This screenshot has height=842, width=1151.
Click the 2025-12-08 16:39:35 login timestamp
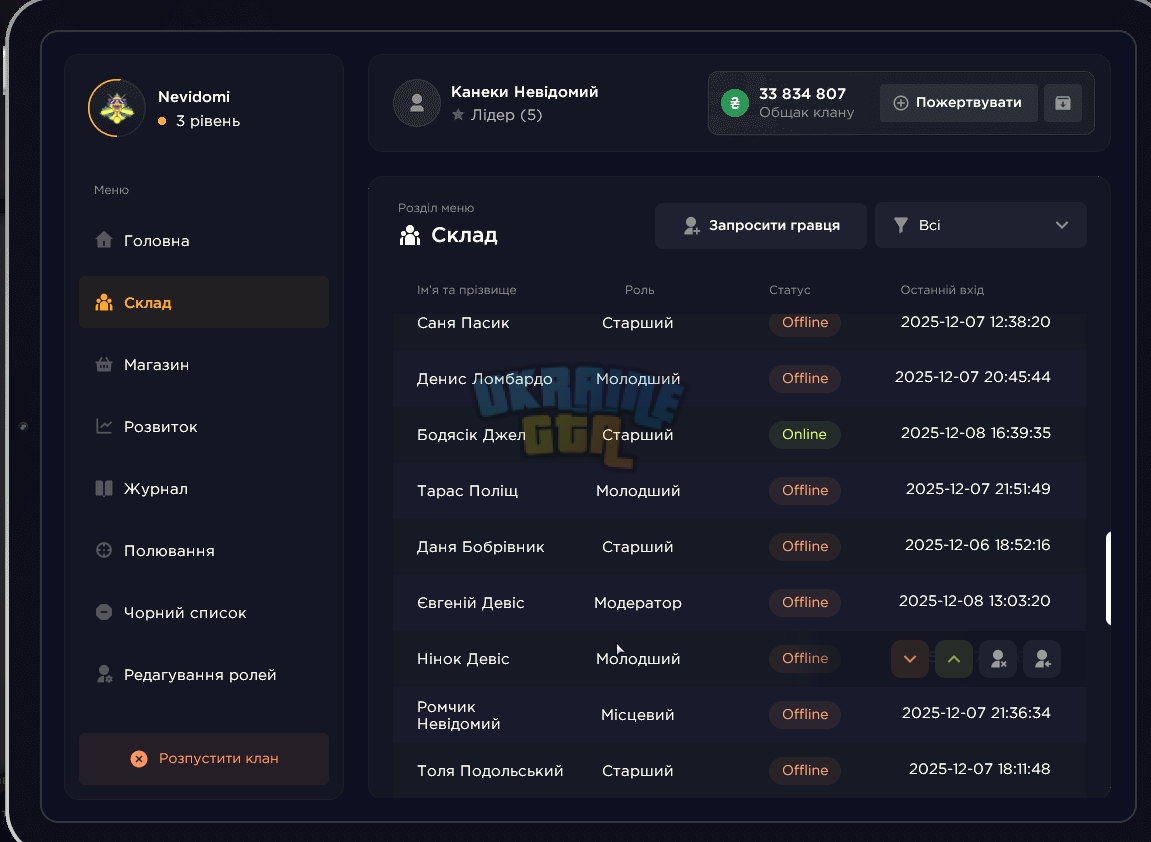coord(976,433)
